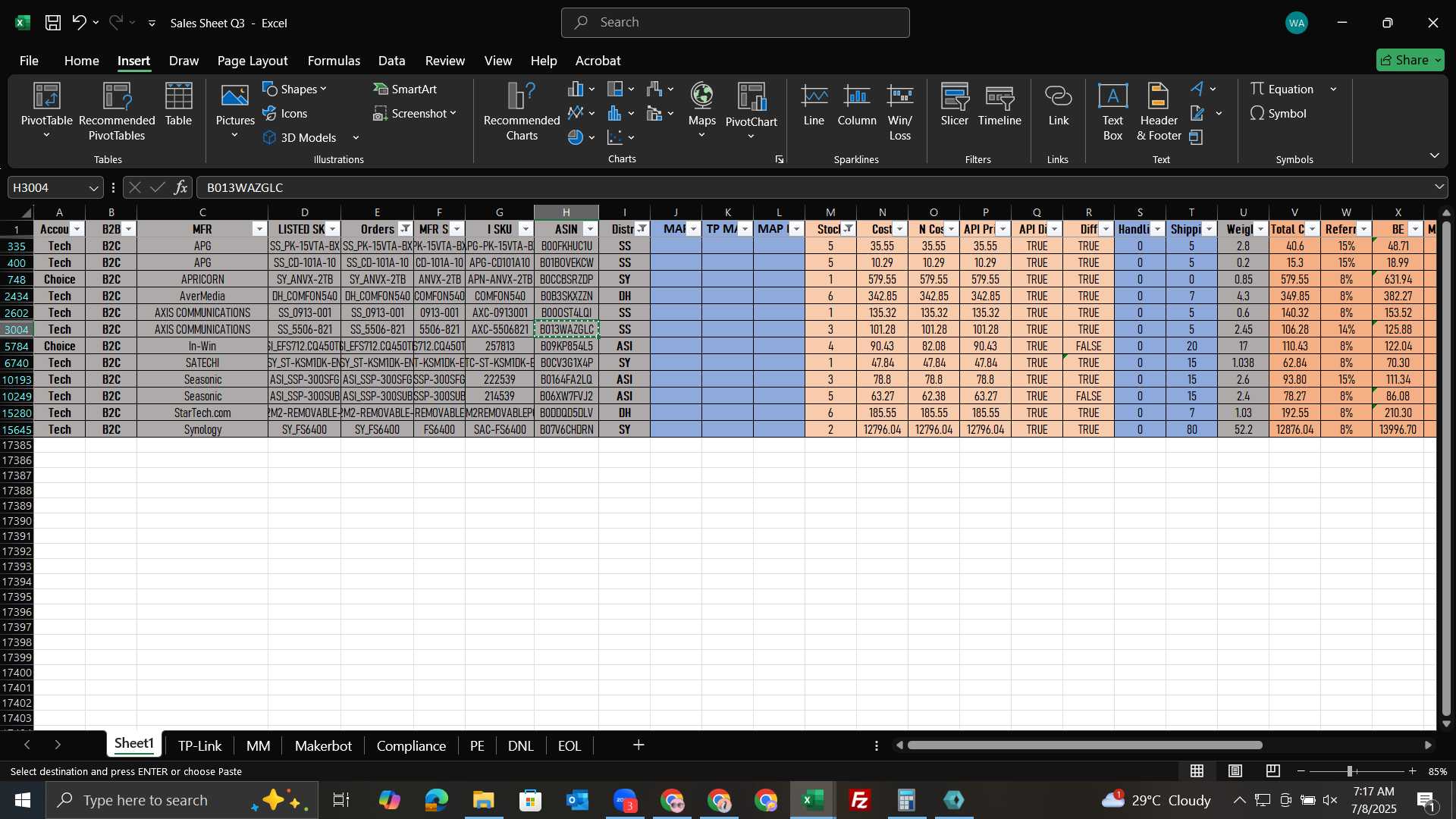Insert Header & Footer
Viewport: 1456px width, 819px height.
point(1159,112)
